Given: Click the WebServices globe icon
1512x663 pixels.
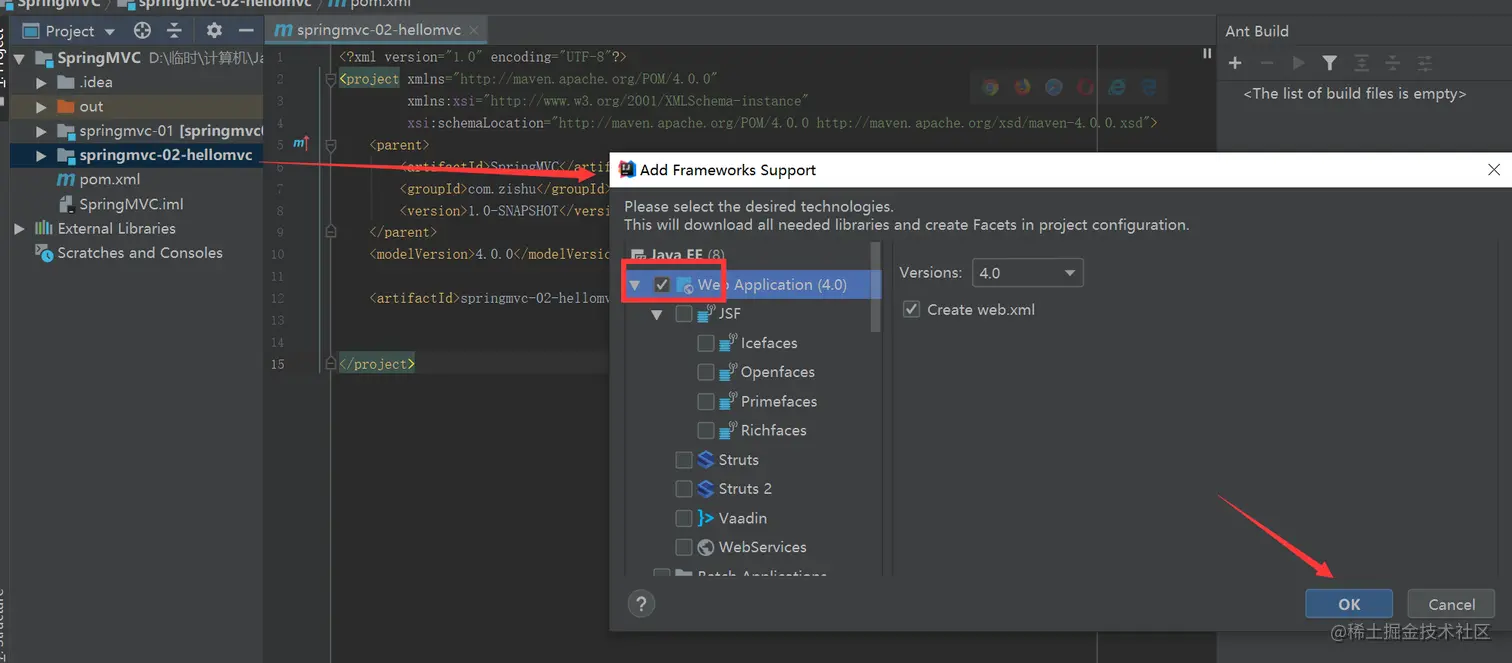Looking at the screenshot, I should coord(706,547).
